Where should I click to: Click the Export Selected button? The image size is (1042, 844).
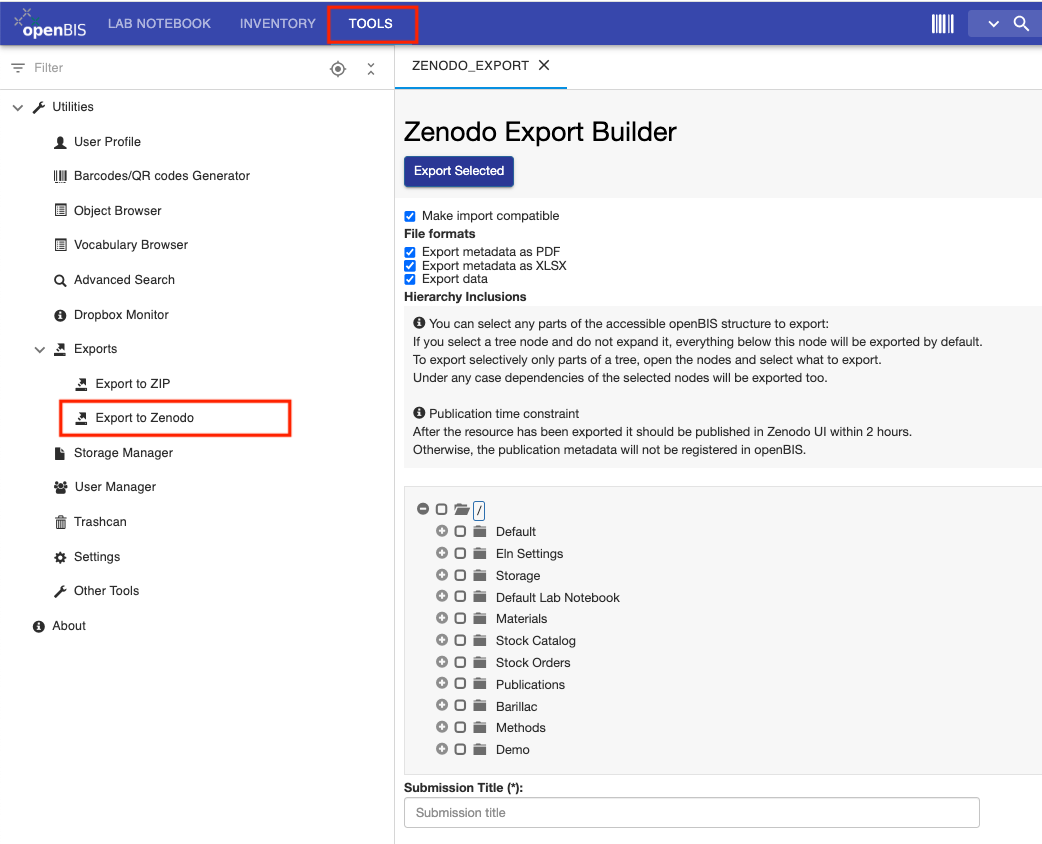point(459,171)
